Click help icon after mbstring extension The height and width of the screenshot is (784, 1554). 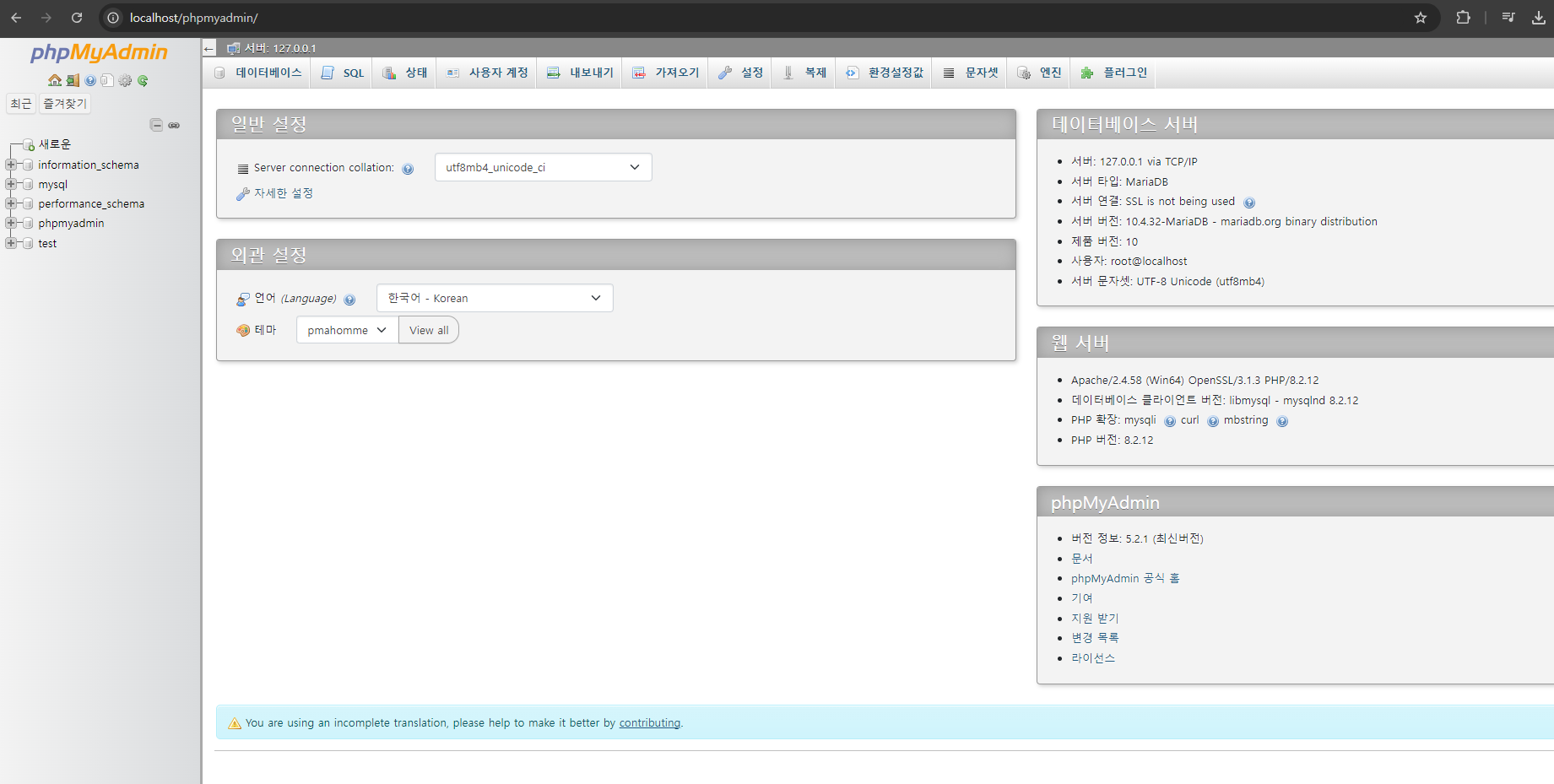pos(1282,421)
